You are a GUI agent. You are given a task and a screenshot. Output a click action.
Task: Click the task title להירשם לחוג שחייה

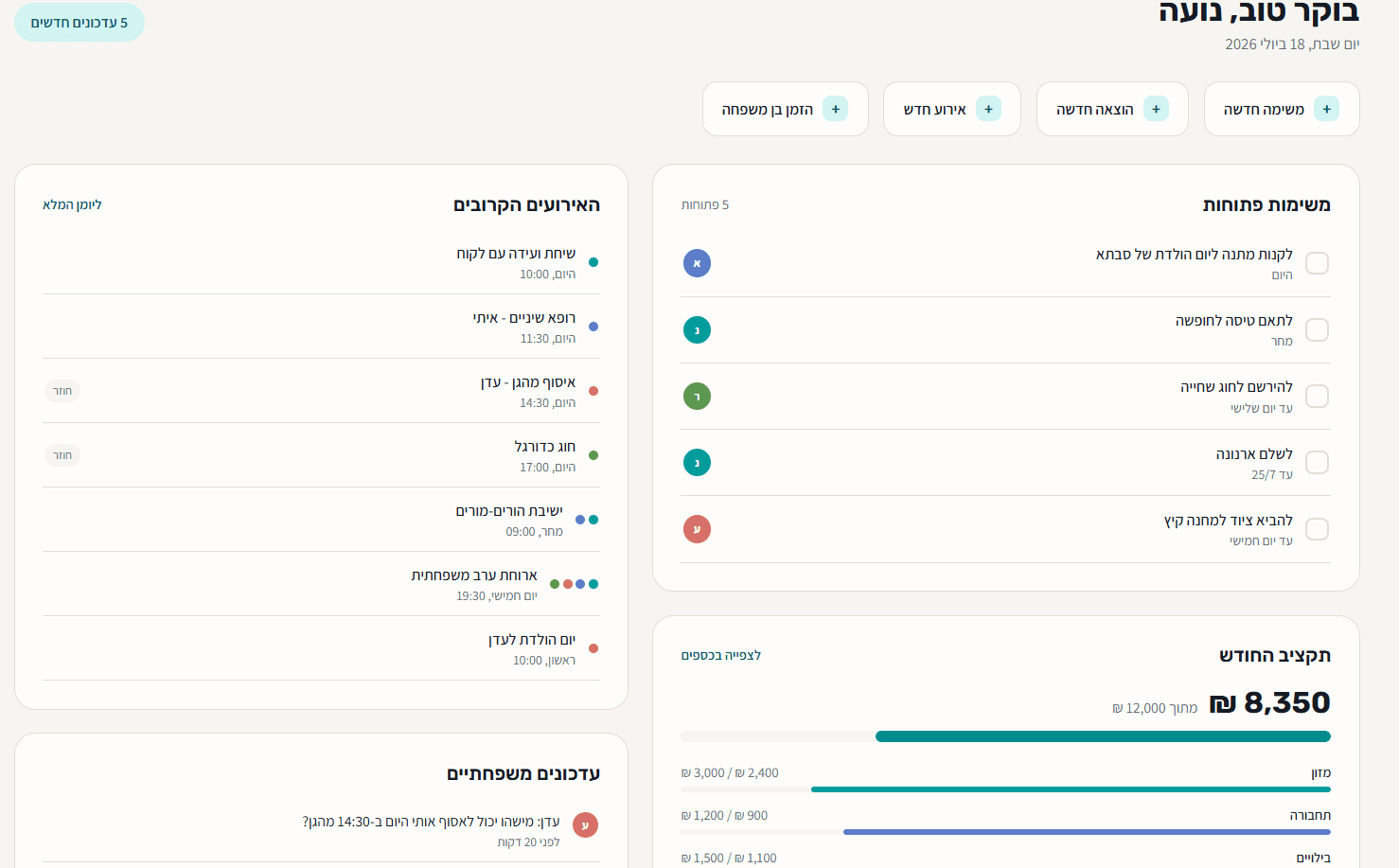(1236, 387)
